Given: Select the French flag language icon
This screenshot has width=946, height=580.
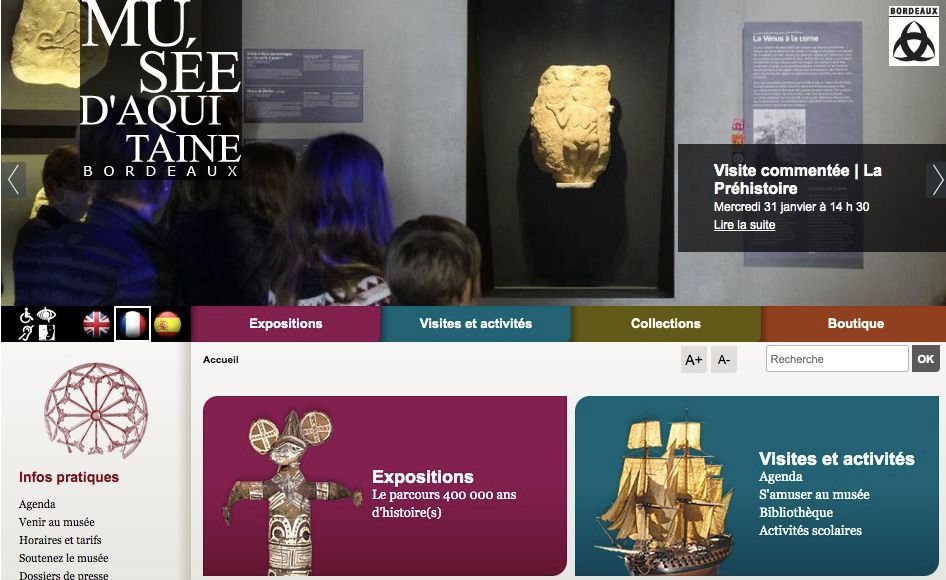Looking at the screenshot, I should pos(133,324).
